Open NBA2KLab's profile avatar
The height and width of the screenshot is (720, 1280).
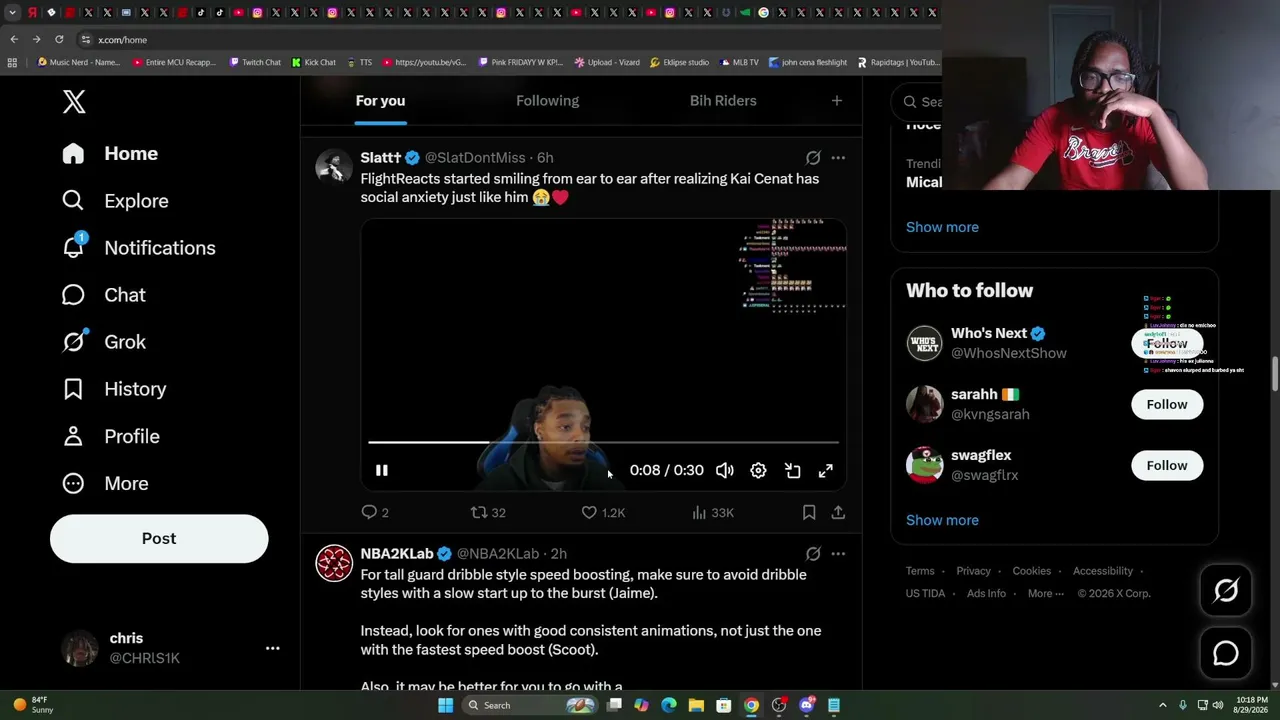(x=334, y=563)
